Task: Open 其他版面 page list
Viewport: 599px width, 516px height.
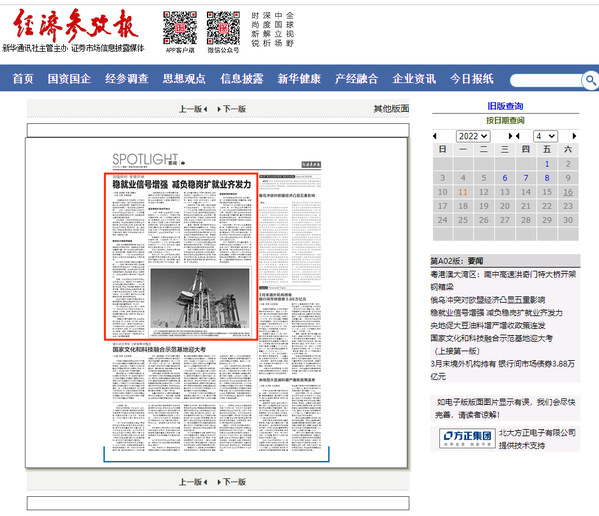Action: pos(391,109)
